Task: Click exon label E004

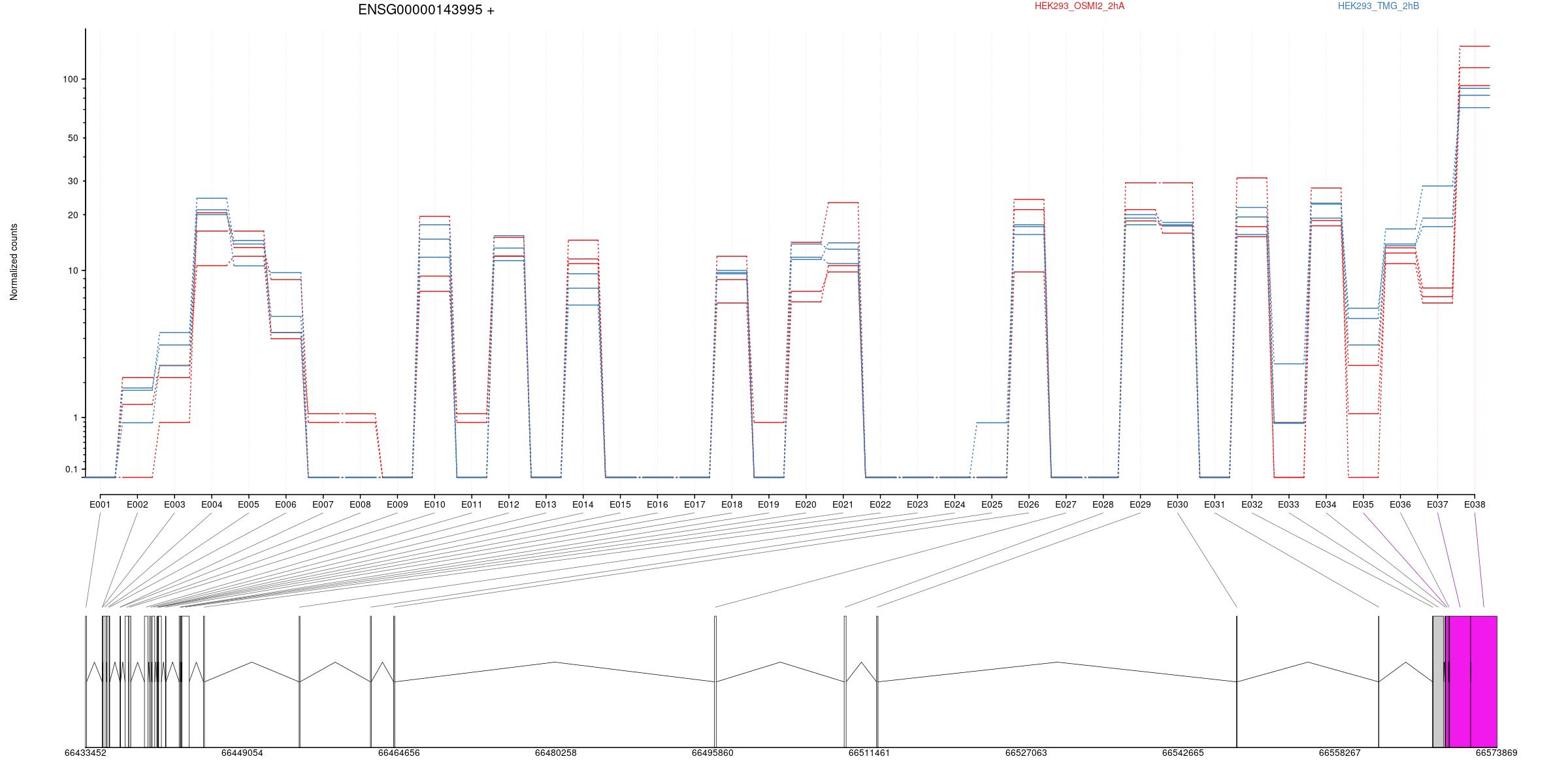Action: tap(212, 504)
